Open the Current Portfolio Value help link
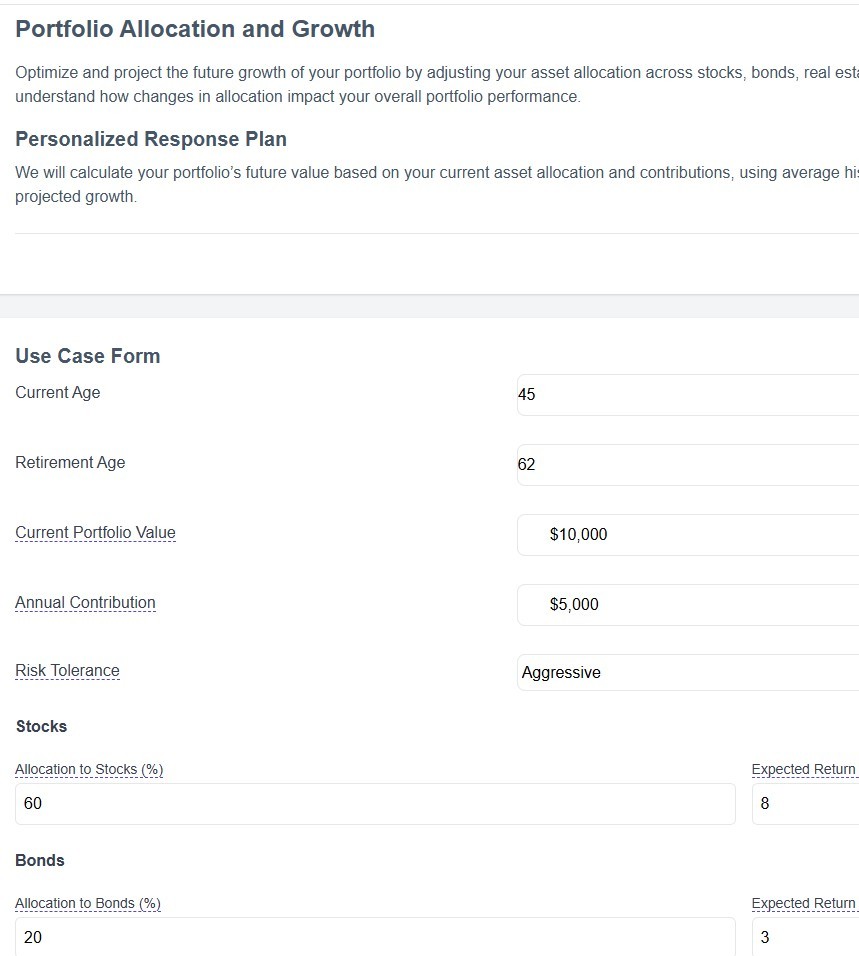859x956 pixels. [95, 532]
